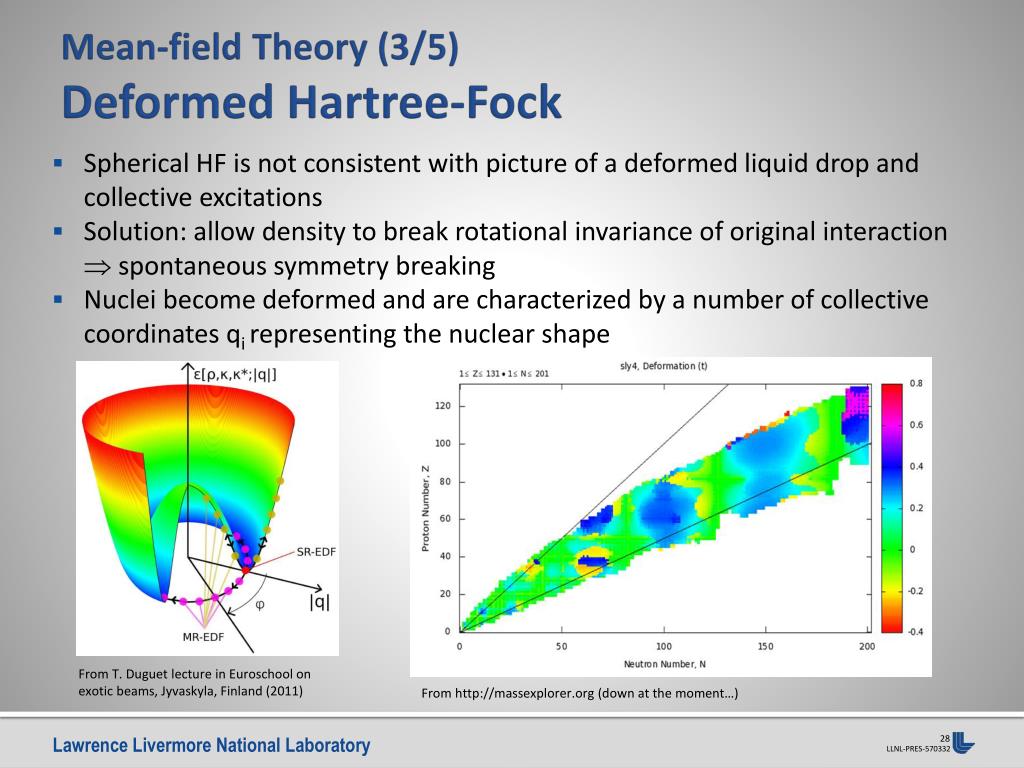Click the '120' tick on the proton axis

pos(443,406)
